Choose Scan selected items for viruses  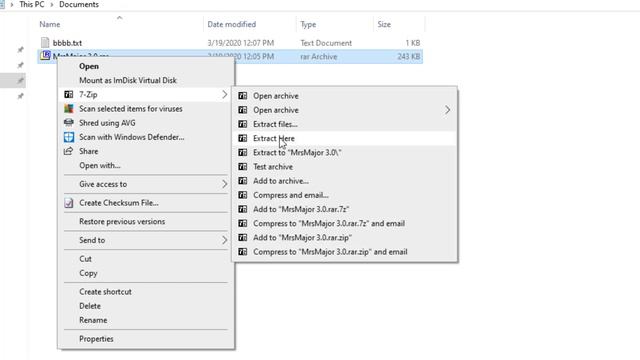point(131,109)
